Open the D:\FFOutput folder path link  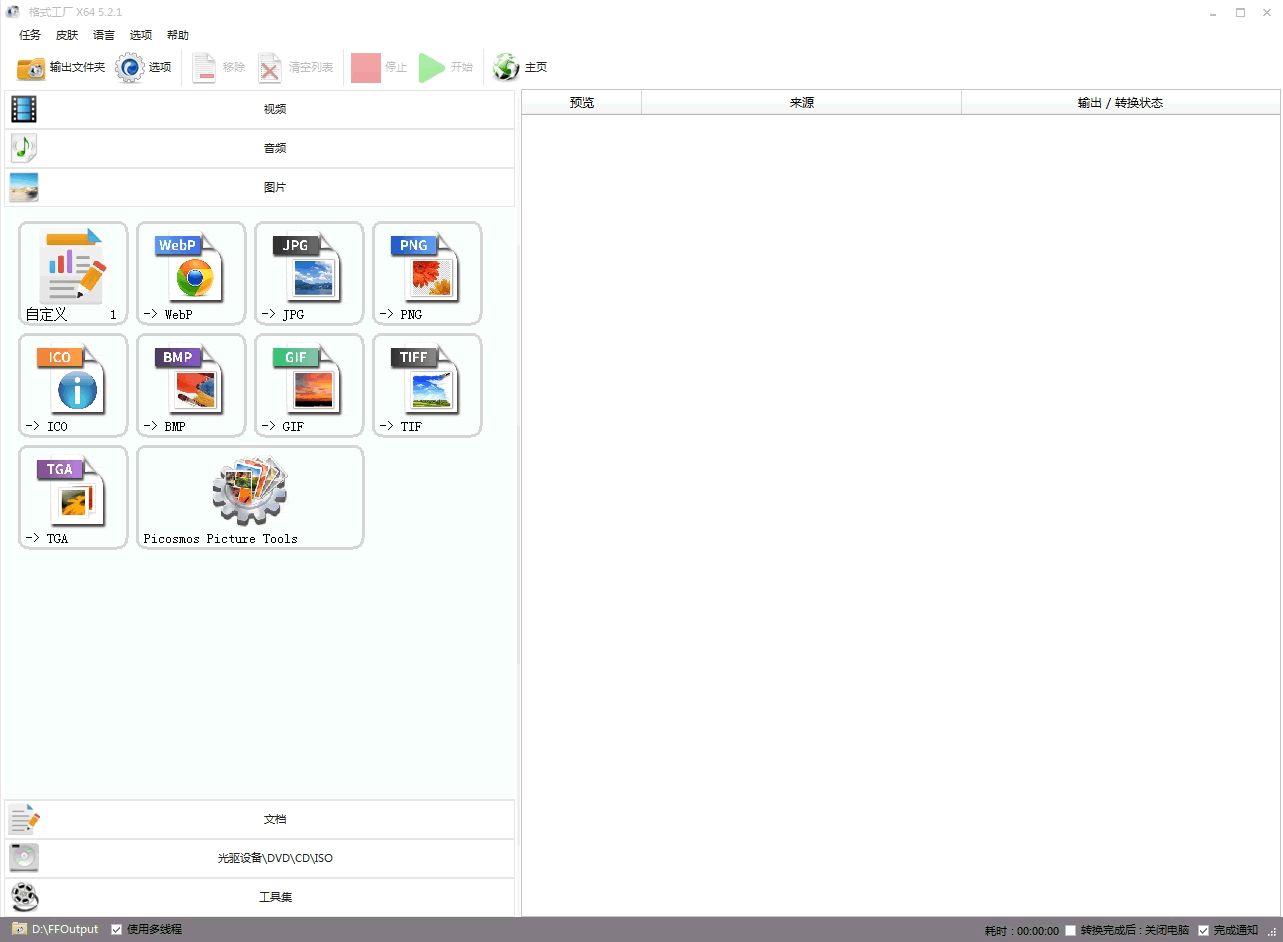[65, 929]
